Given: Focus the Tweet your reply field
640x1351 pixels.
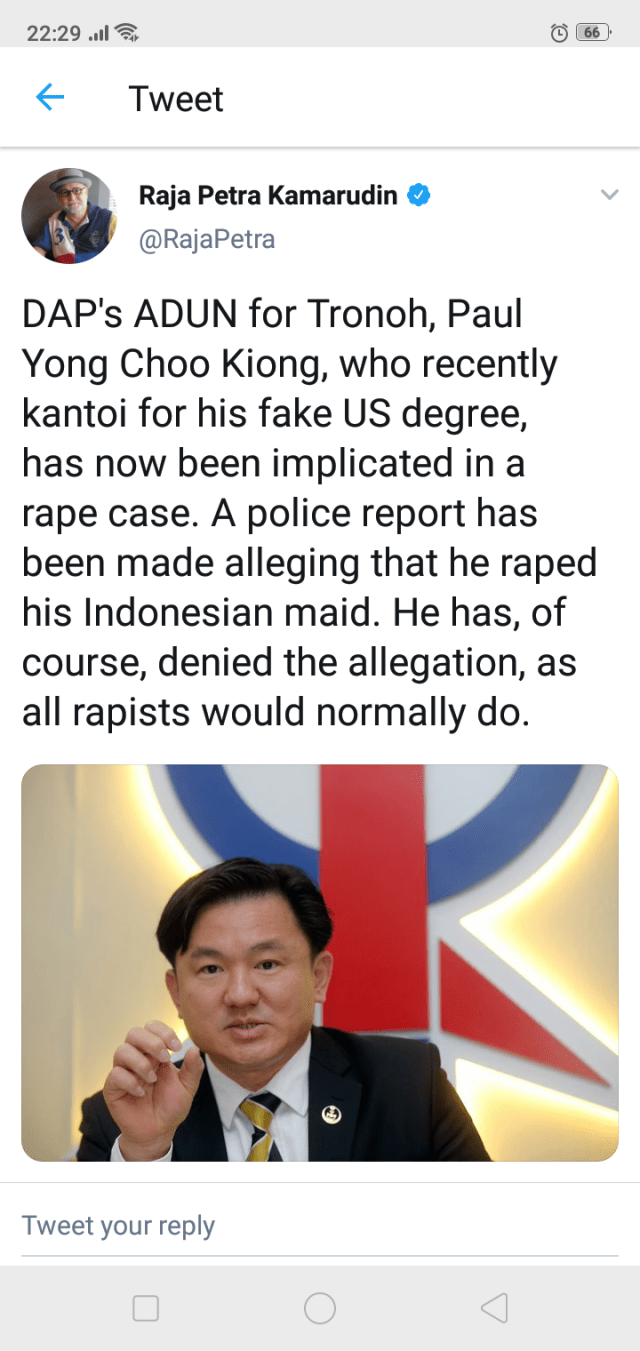Looking at the screenshot, I should click(320, 1226).
